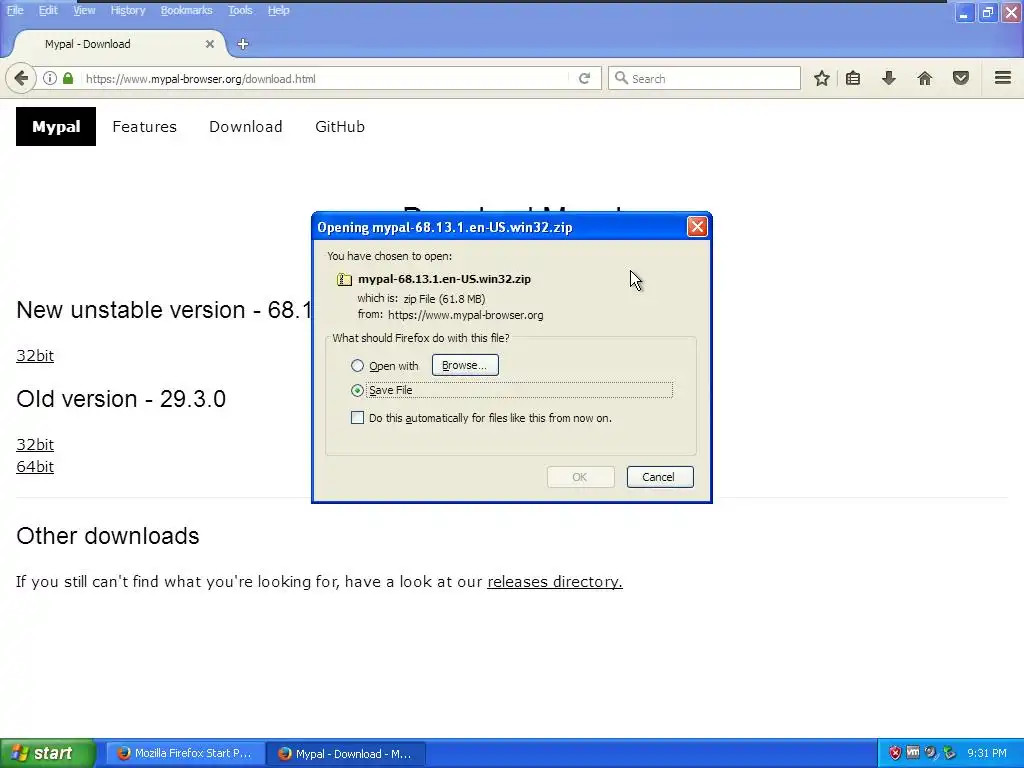
Task: Open the Help menu
Action: click(278, 10)
